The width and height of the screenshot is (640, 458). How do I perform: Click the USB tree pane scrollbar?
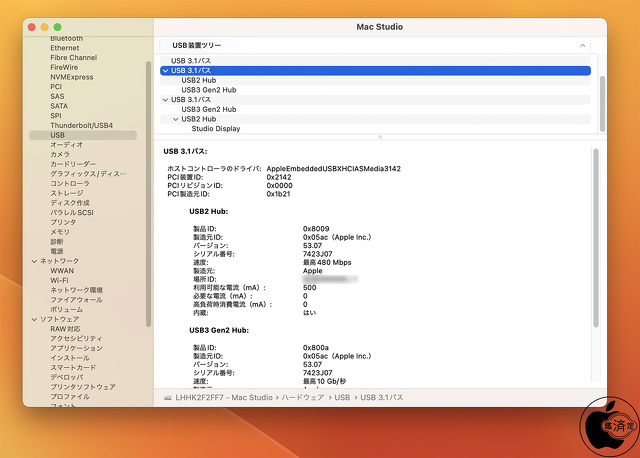coord(602,104)
